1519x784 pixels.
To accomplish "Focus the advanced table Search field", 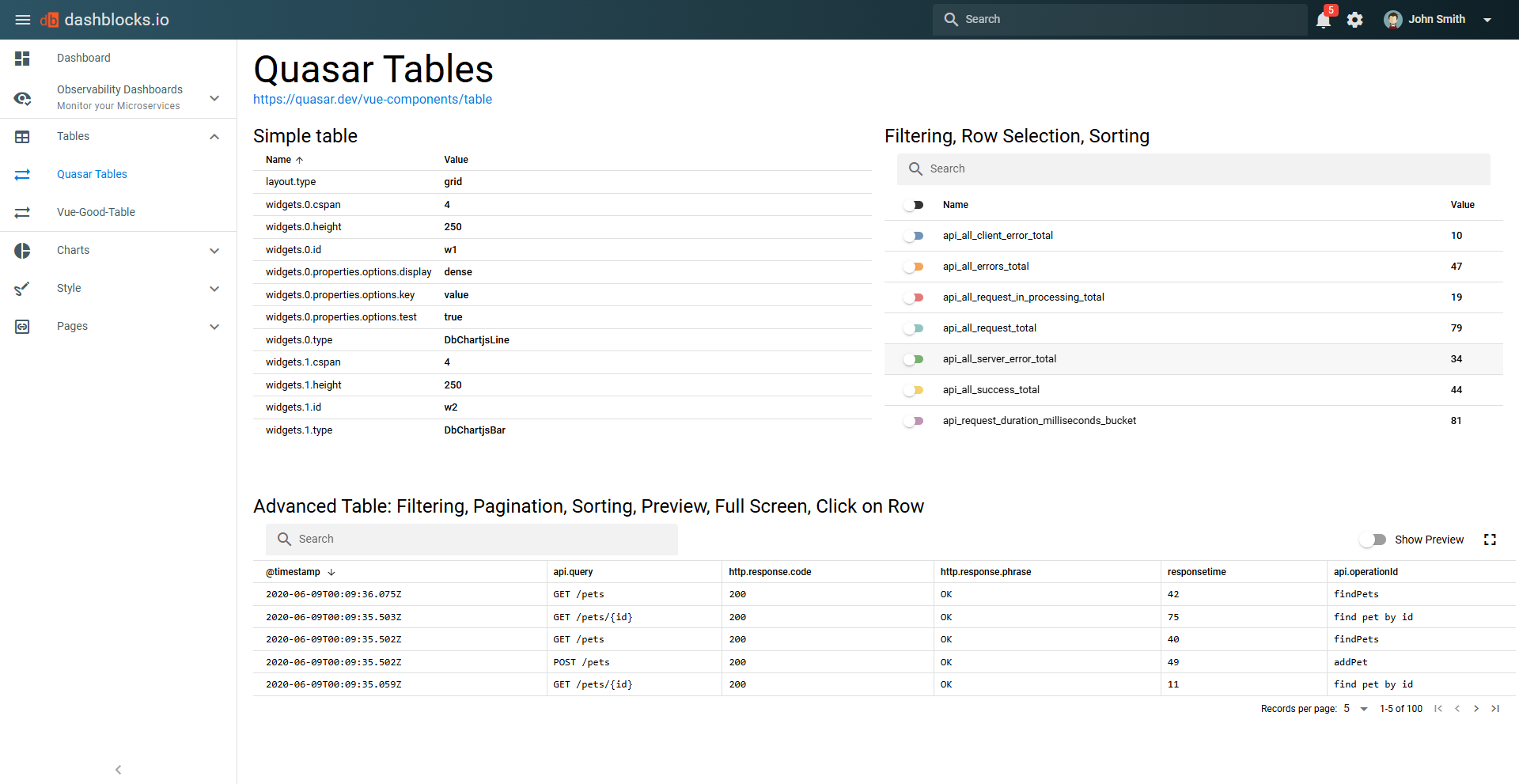I will tap(472, 540).
